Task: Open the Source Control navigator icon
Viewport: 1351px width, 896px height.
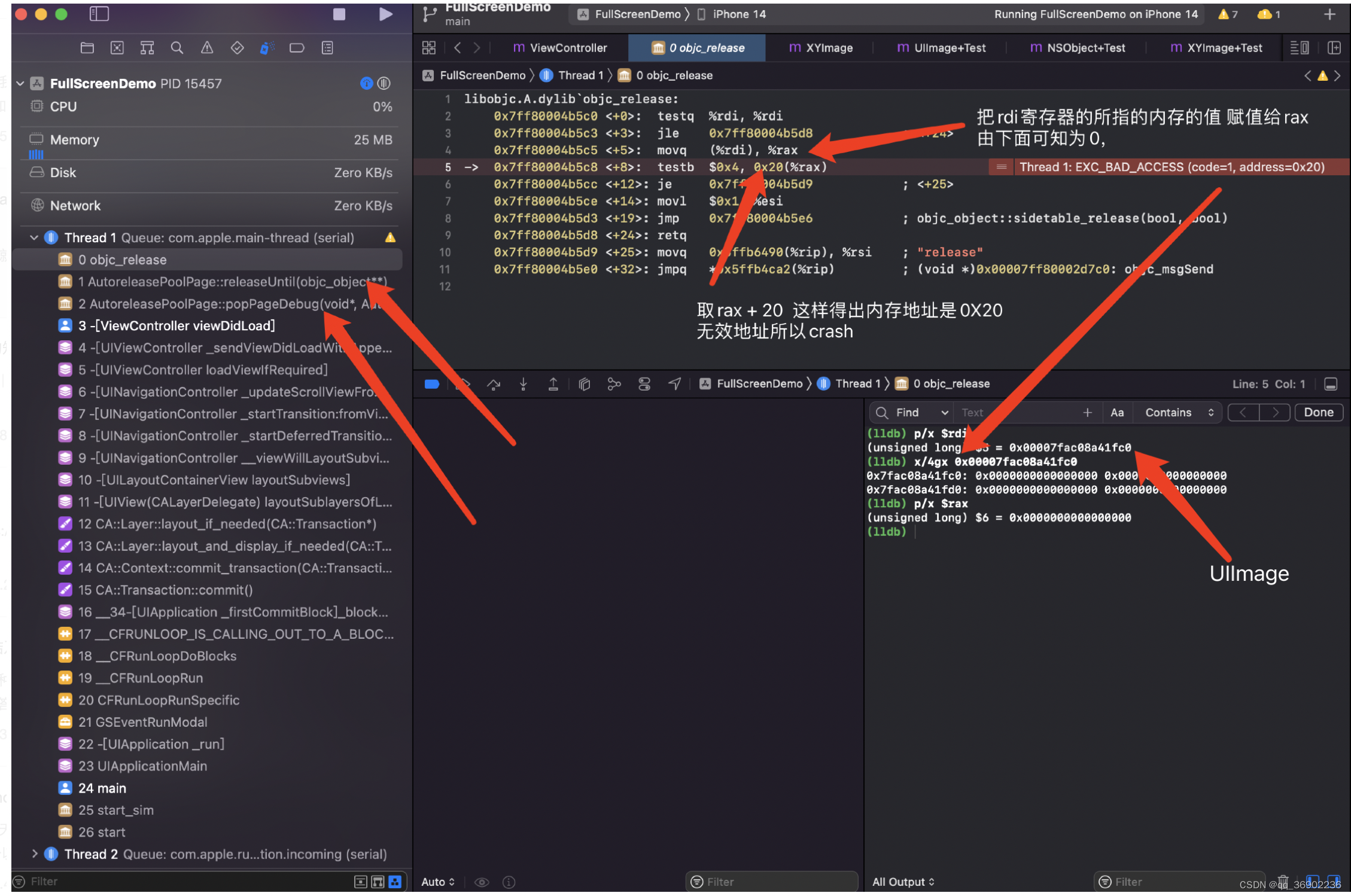Action: (117, 48)
